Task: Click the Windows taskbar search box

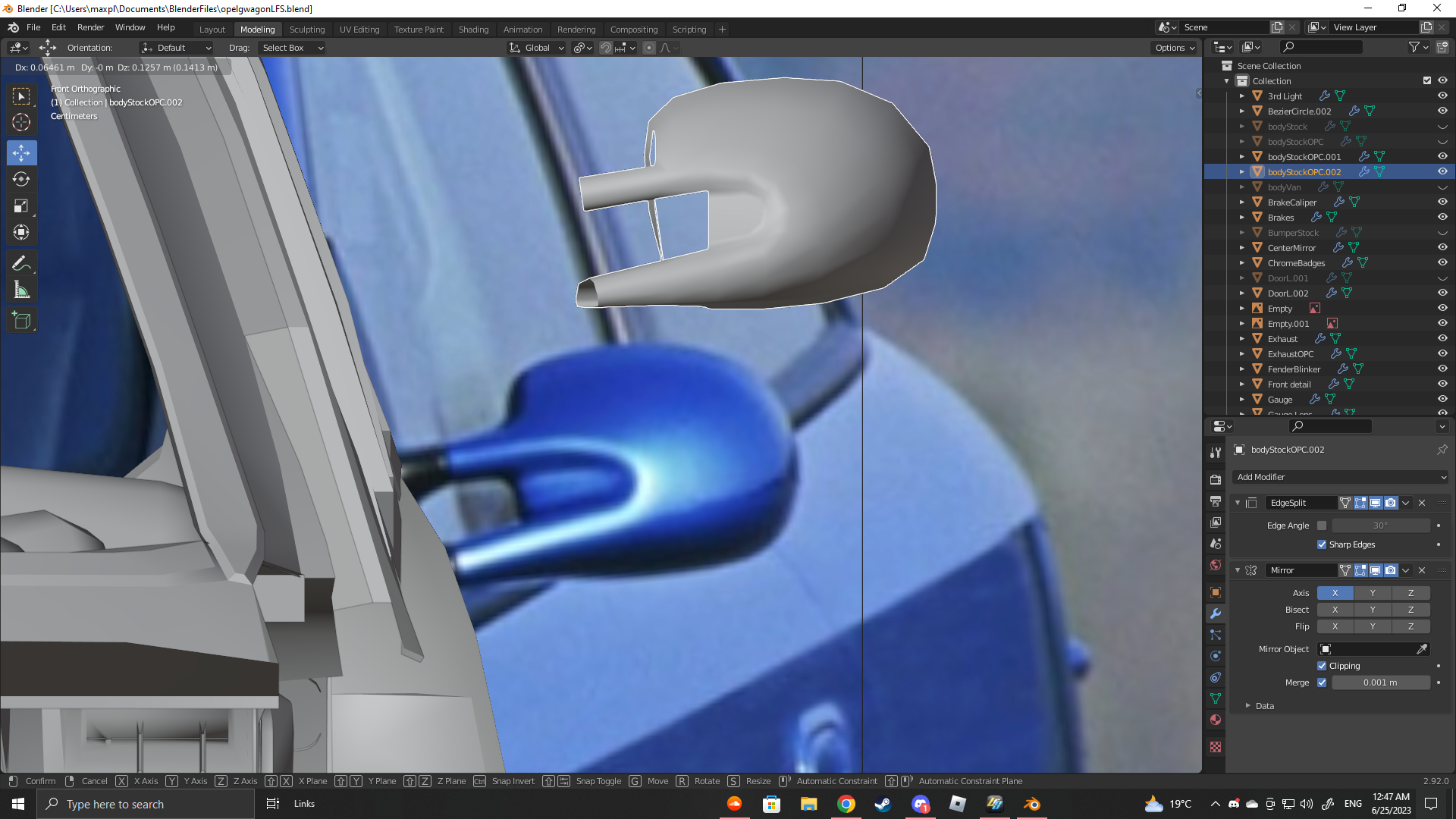Action: [x=146, y=804]
